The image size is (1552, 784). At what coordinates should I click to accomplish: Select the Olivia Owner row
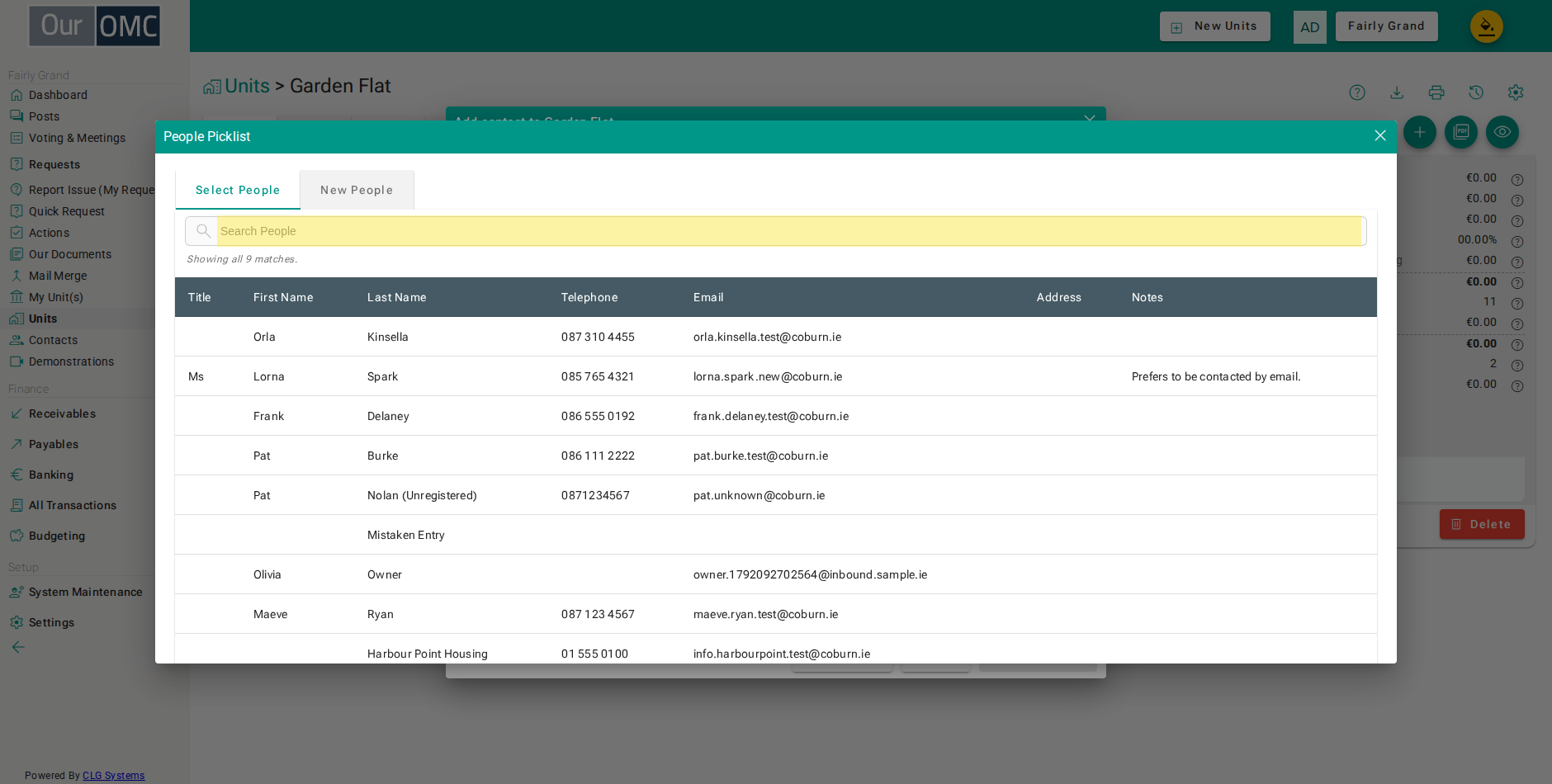(x=776, y=574)
